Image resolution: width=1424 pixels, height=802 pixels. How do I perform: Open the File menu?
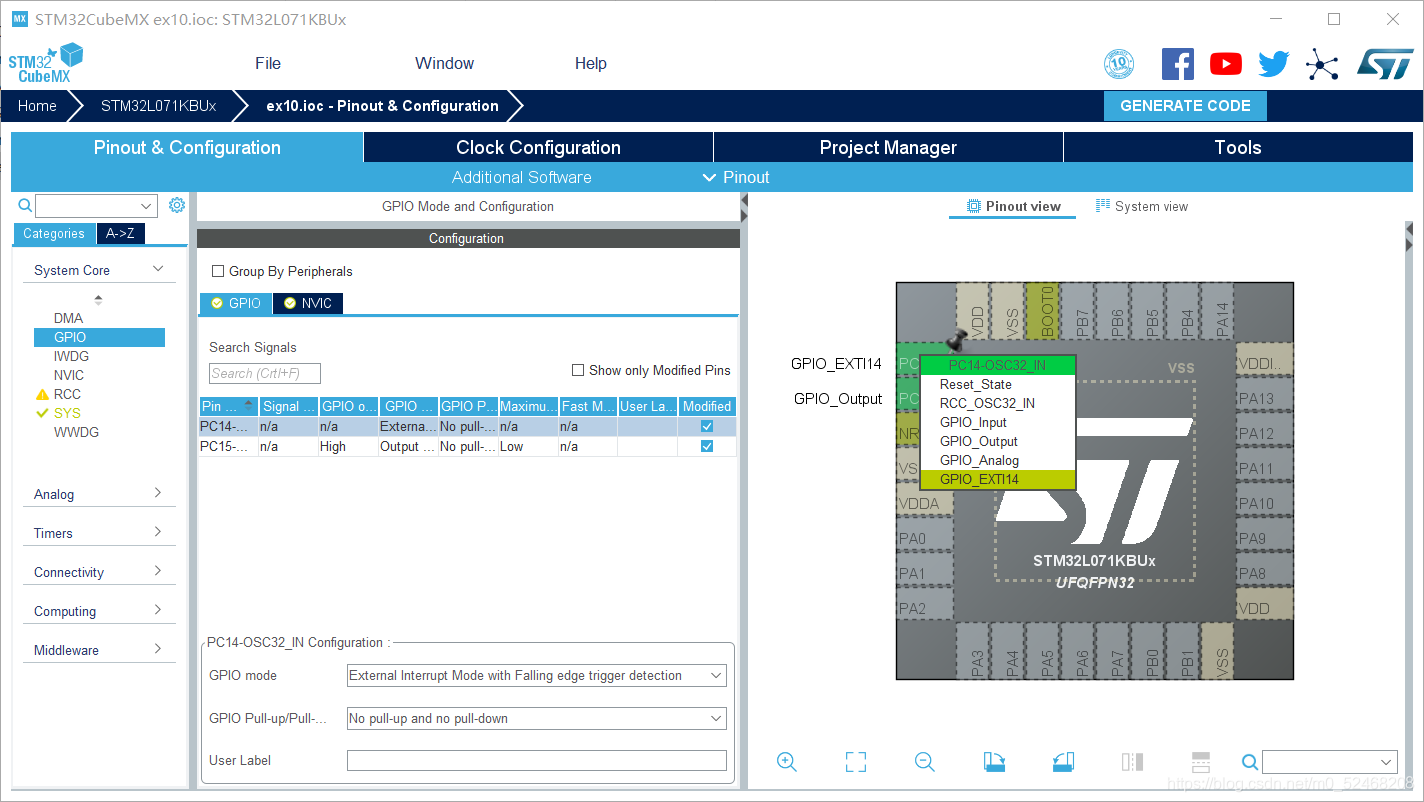(268, 63)
